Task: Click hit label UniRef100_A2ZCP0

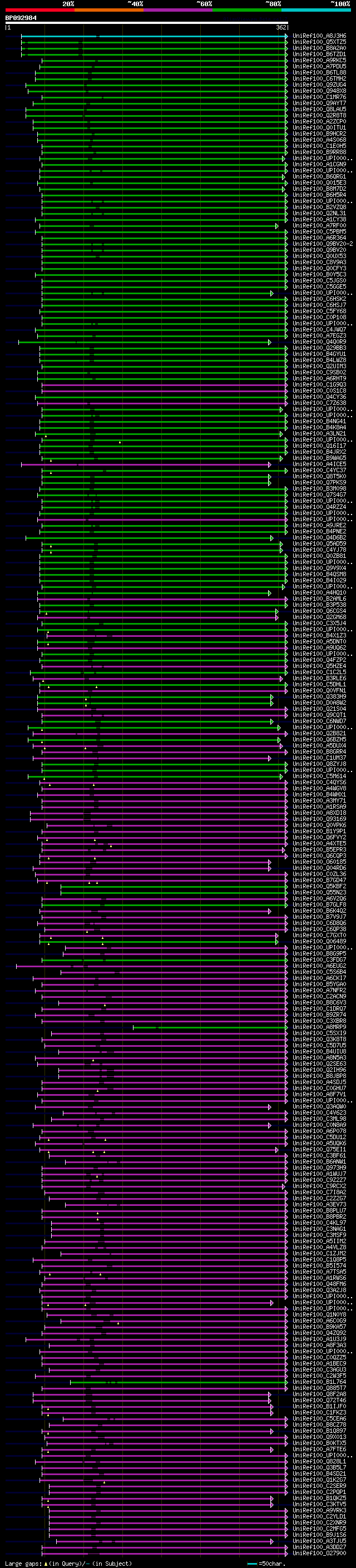Action: pyautogui.click(x=319, y=121)
